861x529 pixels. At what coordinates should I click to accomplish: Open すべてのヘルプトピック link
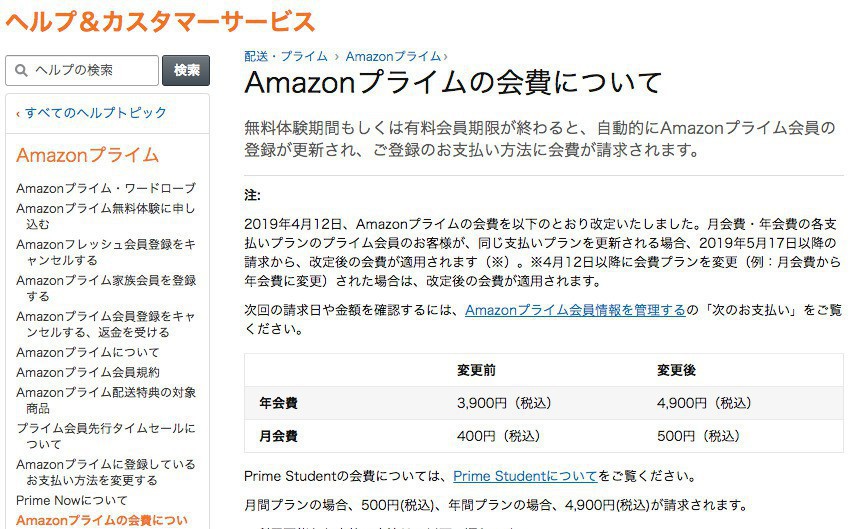(95, 112)
